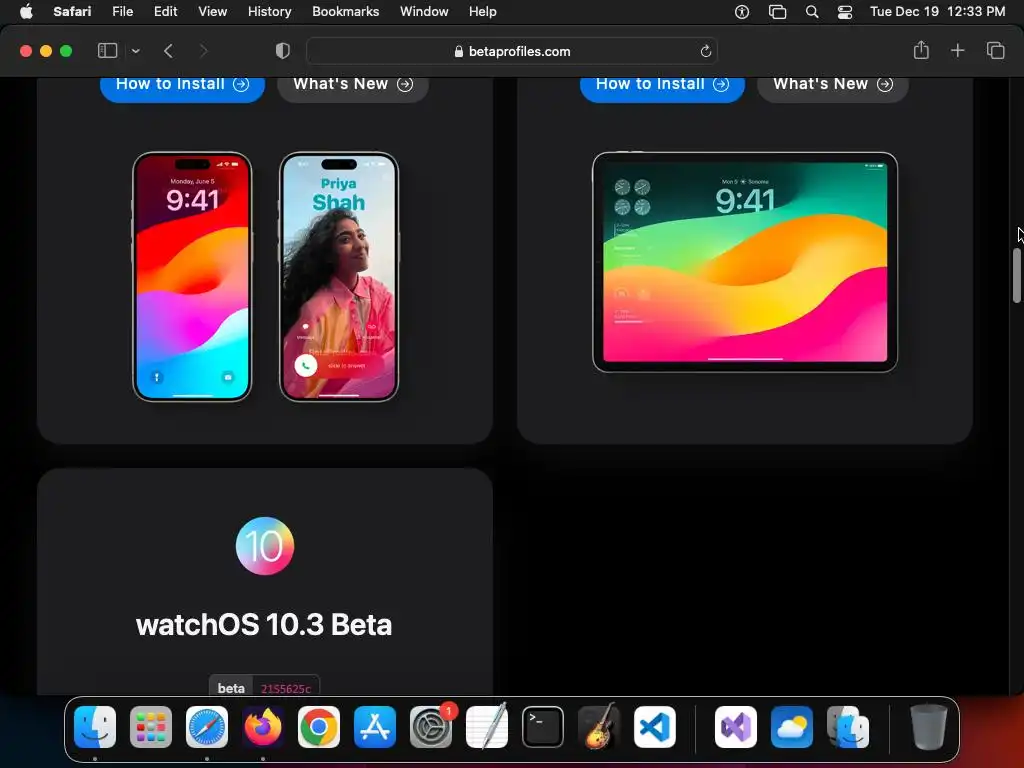Click the date and time in menu bar

point(937,11)
